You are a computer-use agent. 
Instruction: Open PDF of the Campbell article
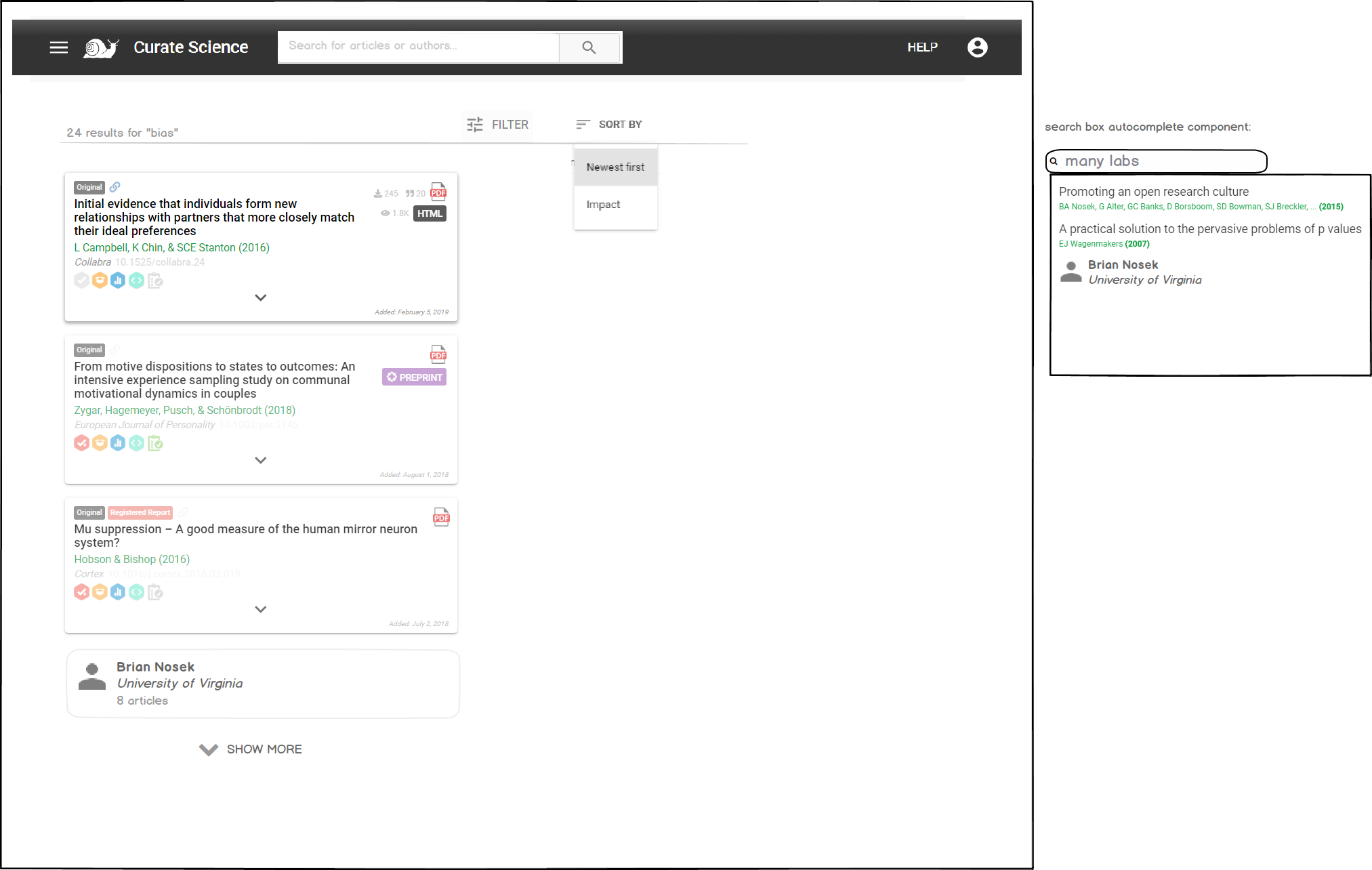(438, 192)
